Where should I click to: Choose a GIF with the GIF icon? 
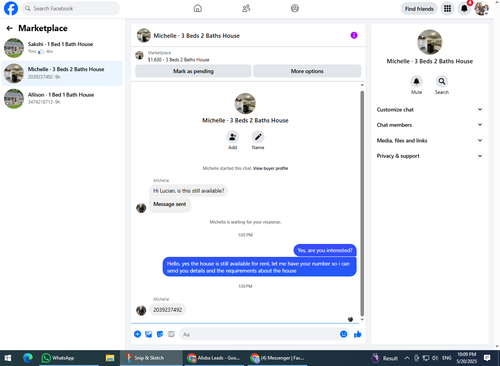pos(171,334)
